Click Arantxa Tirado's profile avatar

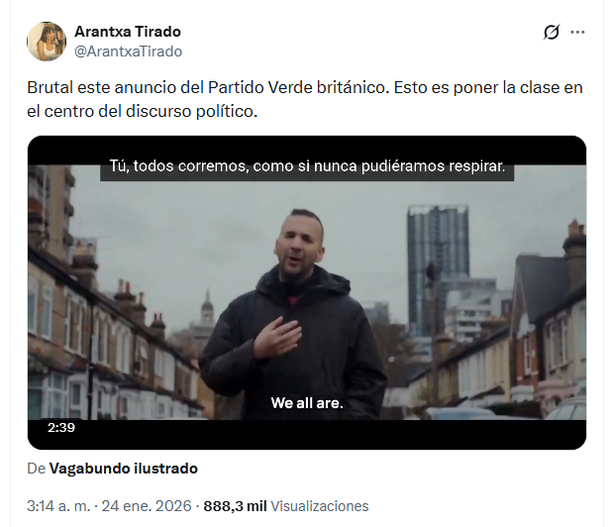[x=46, y=42]
